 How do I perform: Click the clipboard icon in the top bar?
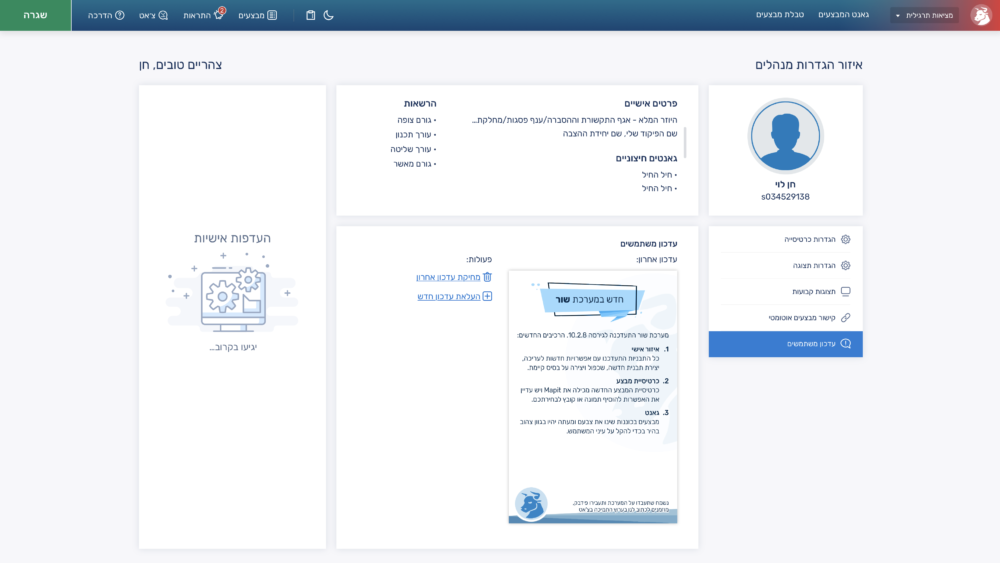311,15
